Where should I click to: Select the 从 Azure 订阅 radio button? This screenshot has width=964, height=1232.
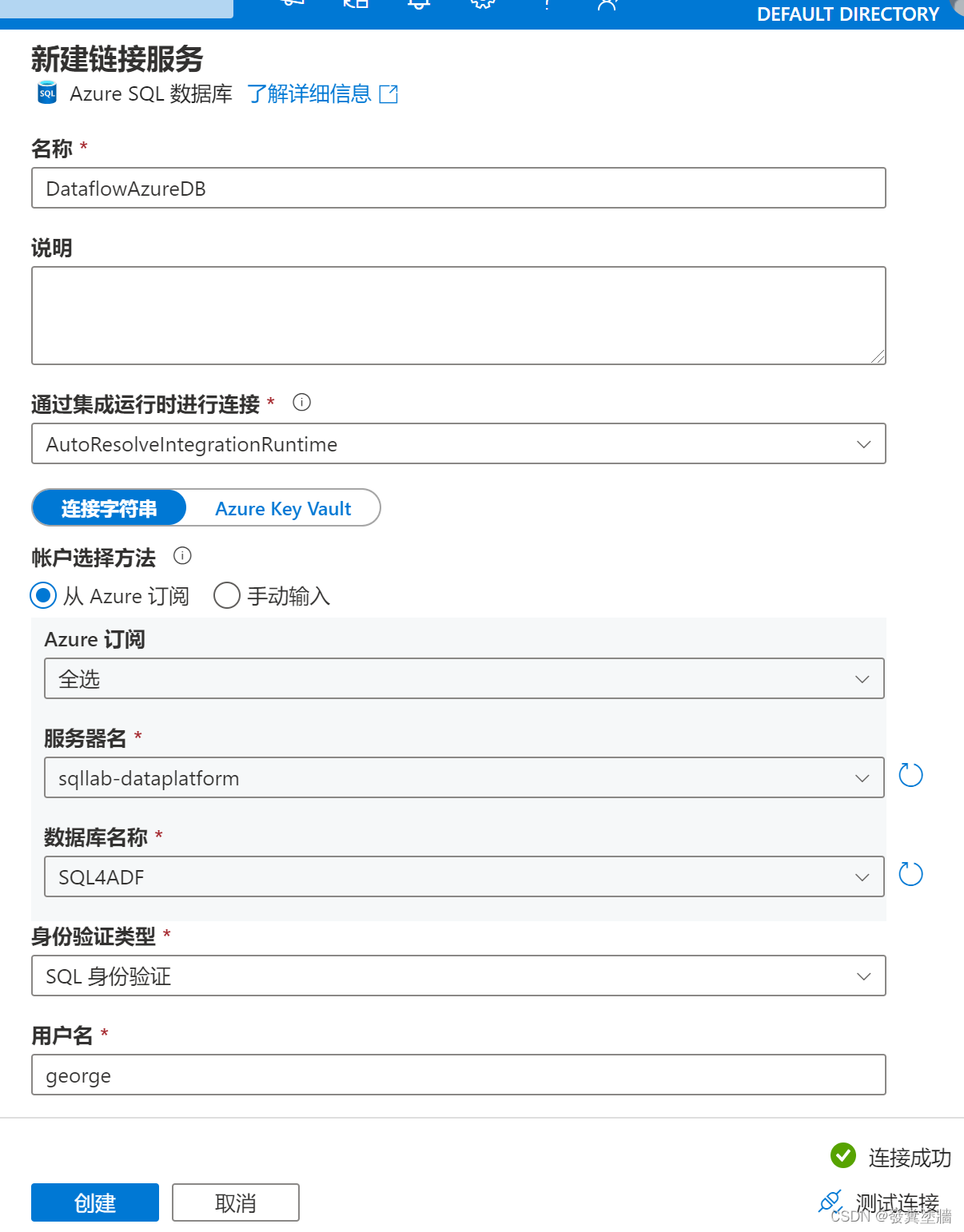(43, 596)
